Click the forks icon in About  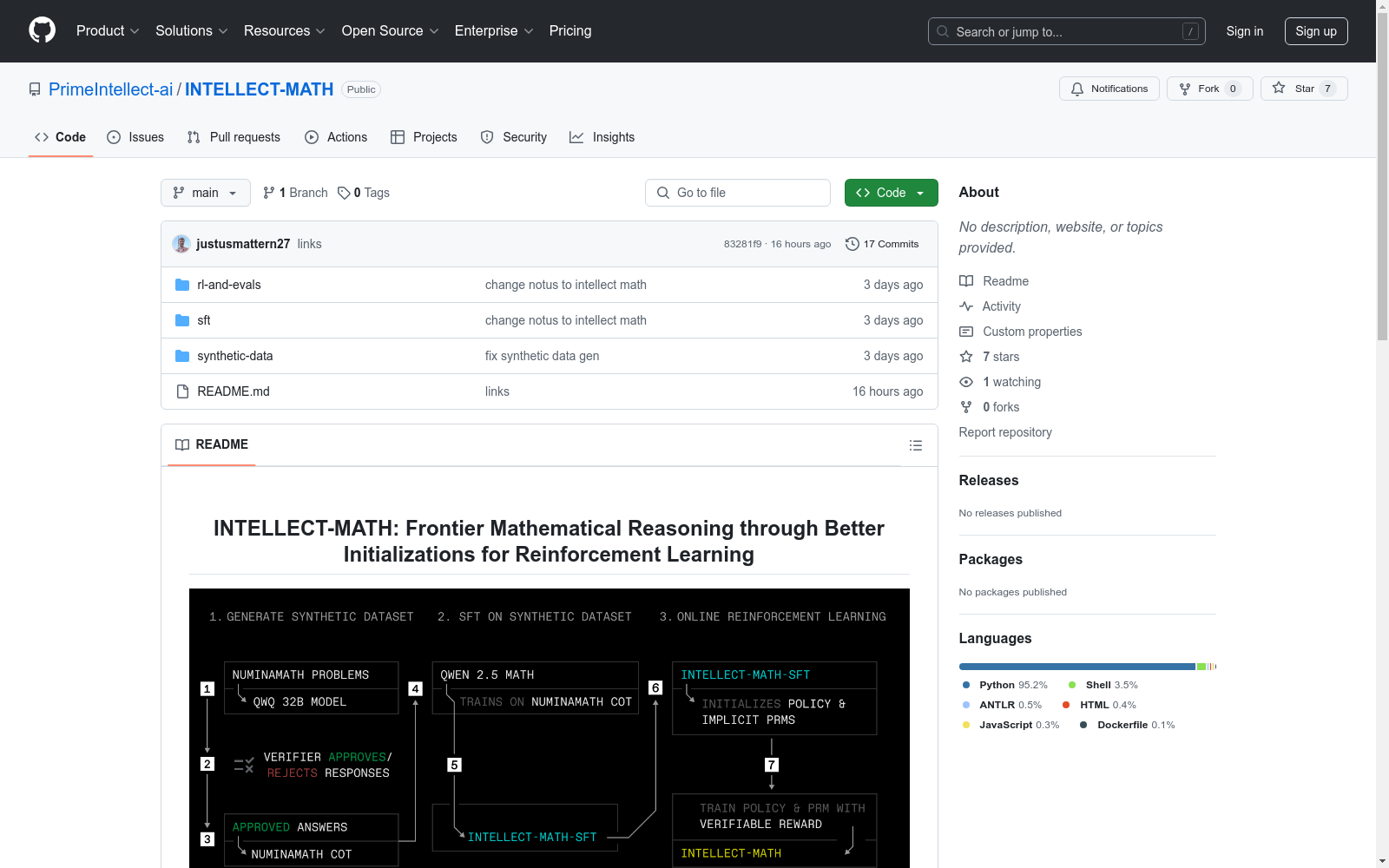[966, 407]
